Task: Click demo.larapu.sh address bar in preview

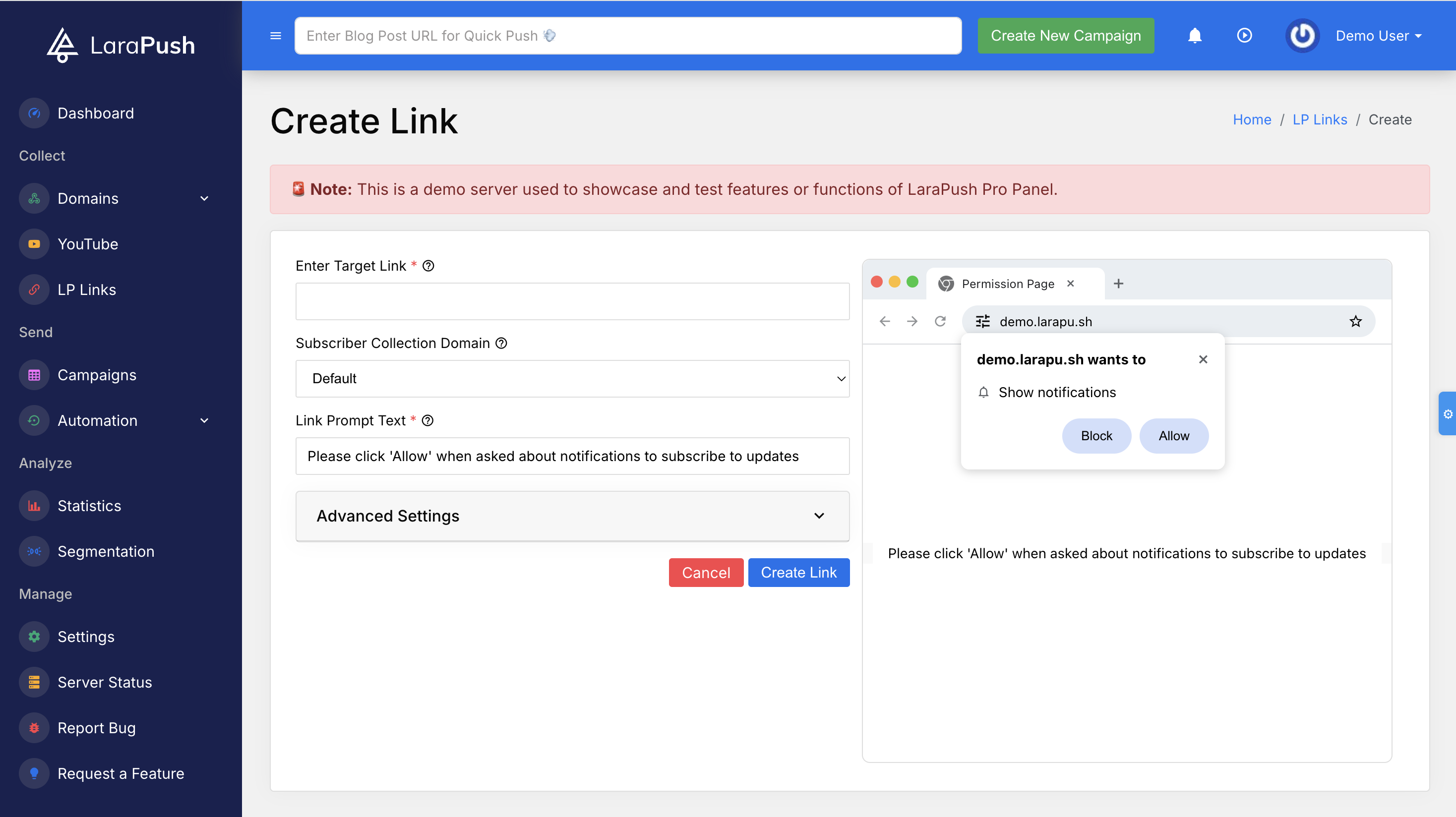Action: click(x=1168, y=321)
